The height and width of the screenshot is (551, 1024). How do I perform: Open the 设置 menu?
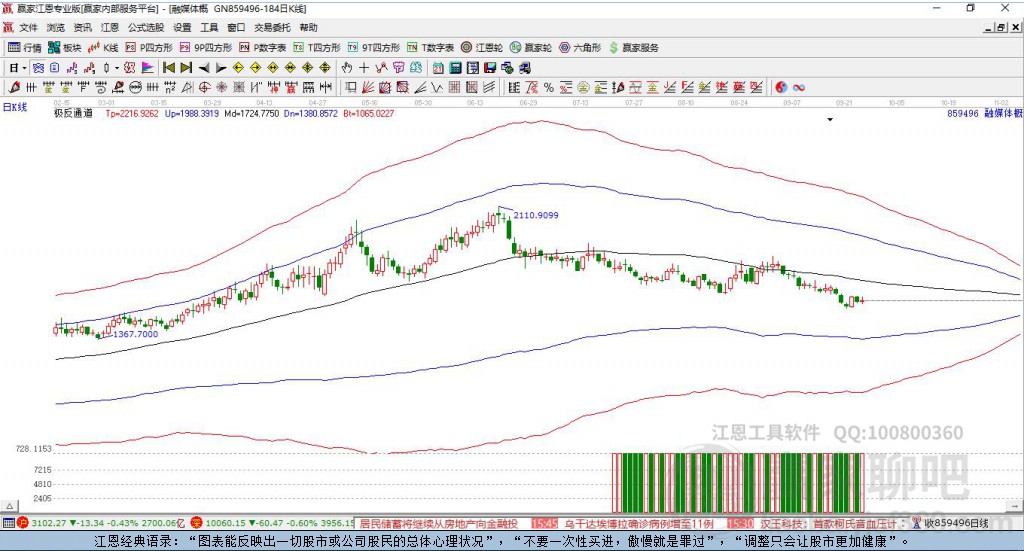(x=182, y=27)
